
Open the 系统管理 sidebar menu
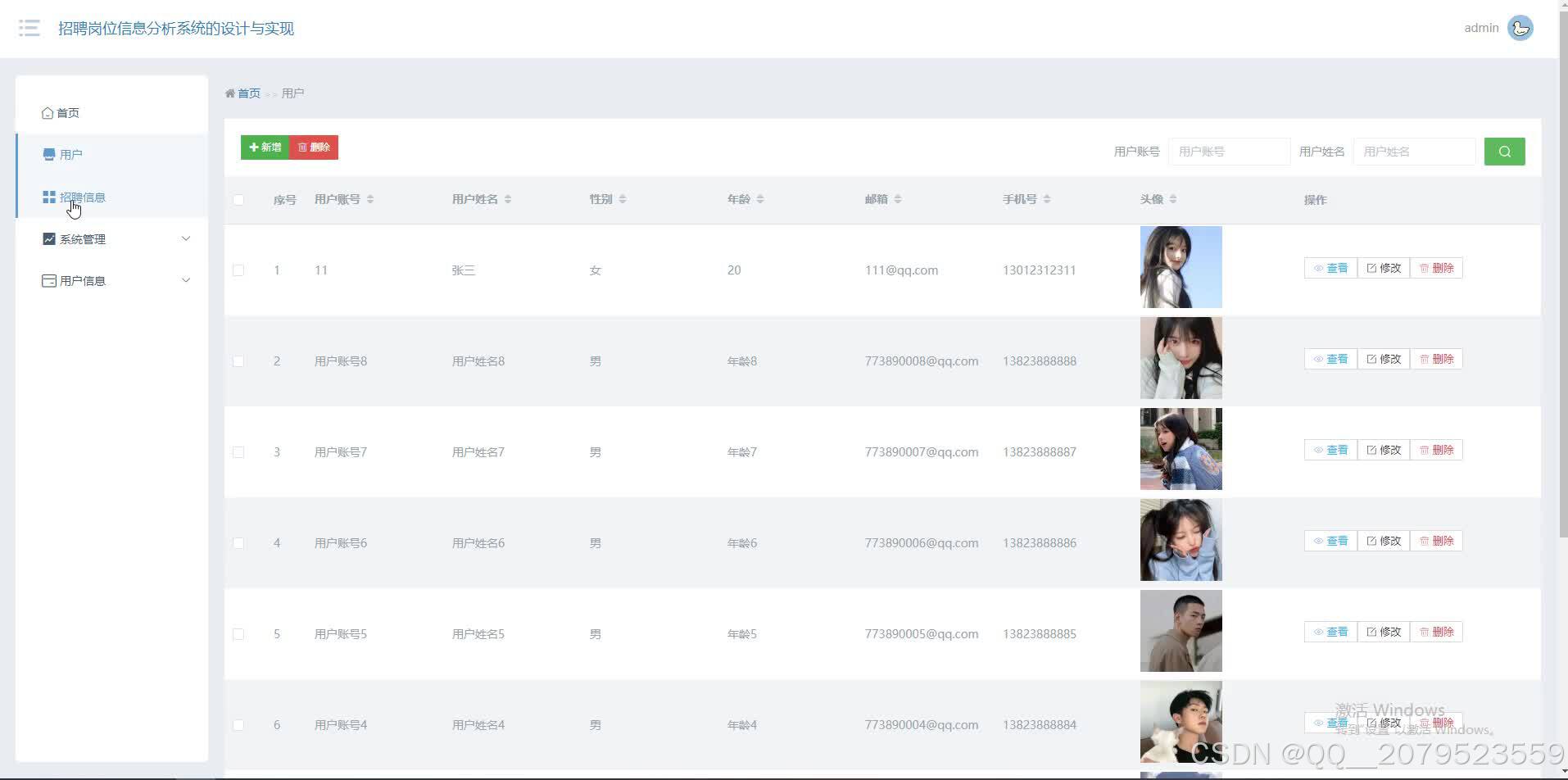[111, 239]
